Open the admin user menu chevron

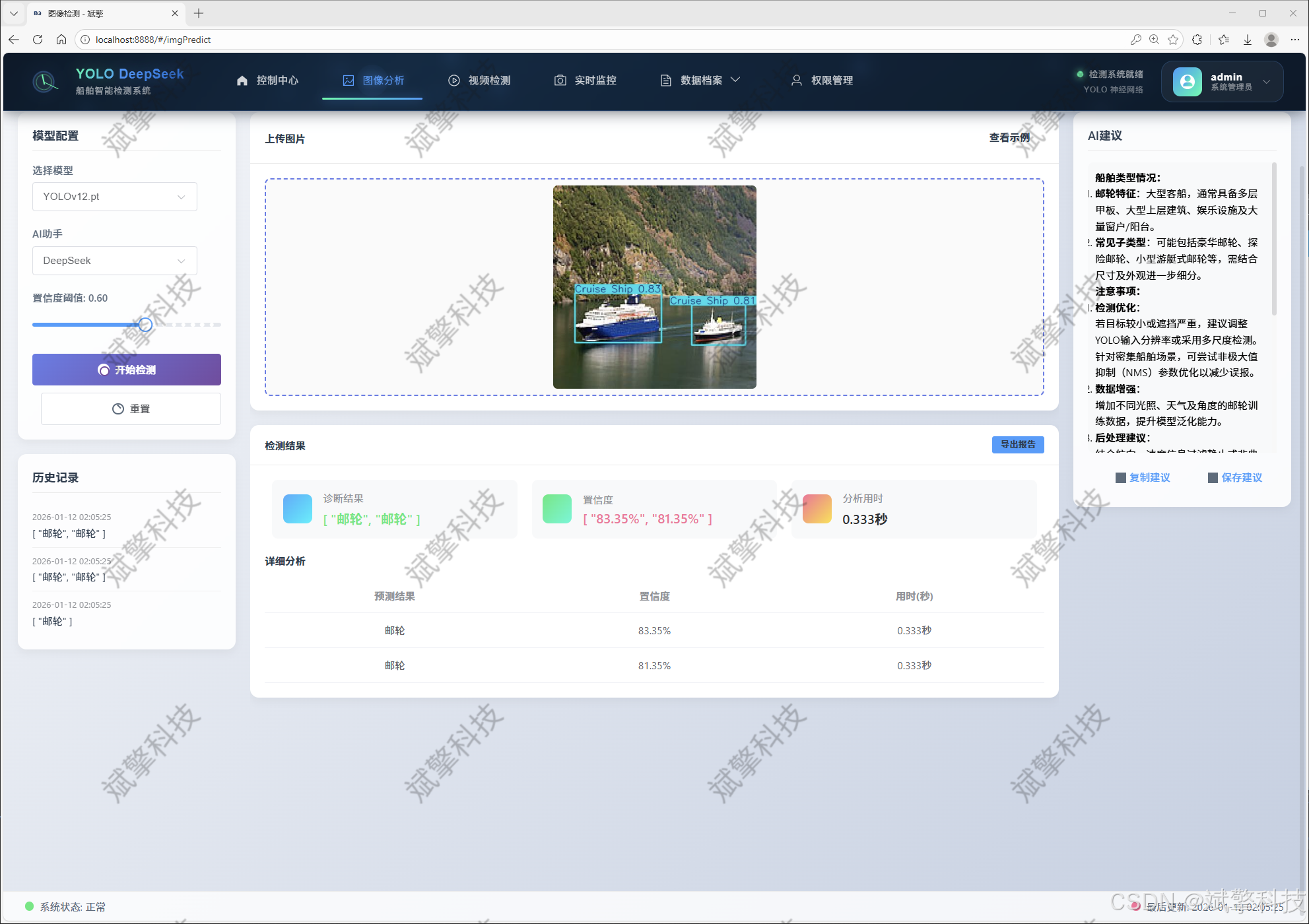[1266, 82]
